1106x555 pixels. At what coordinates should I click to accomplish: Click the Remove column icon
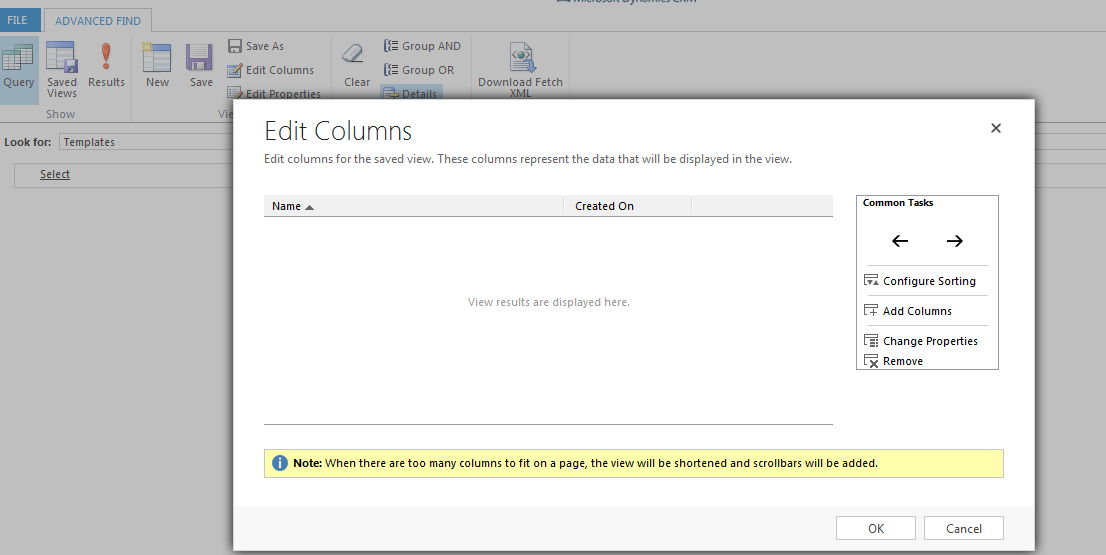coord(871,362)
